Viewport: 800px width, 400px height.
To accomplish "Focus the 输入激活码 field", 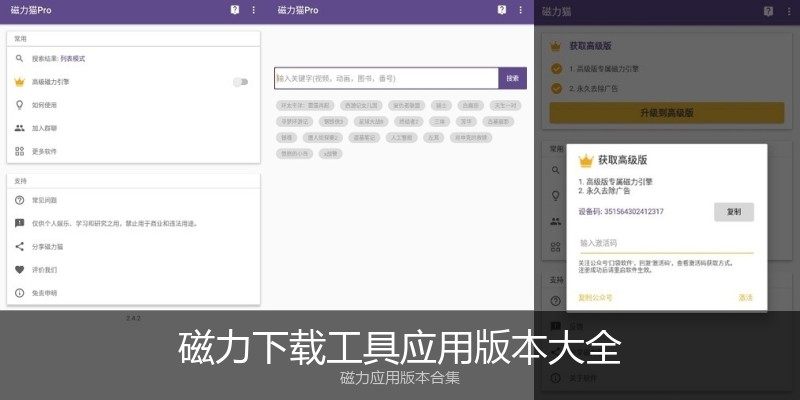I will pos(666,243).
